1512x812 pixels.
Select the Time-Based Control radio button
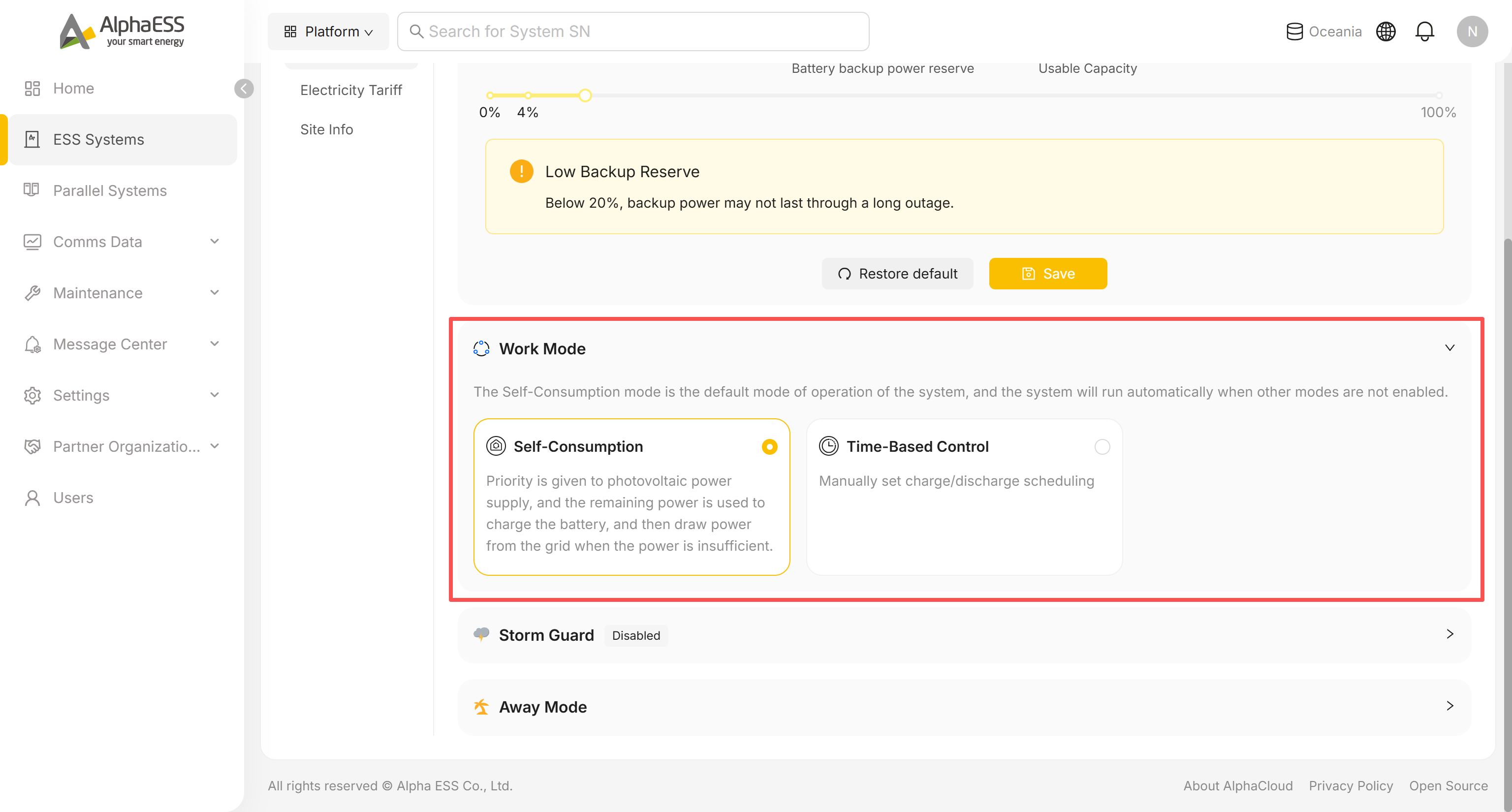[1102, 446]
